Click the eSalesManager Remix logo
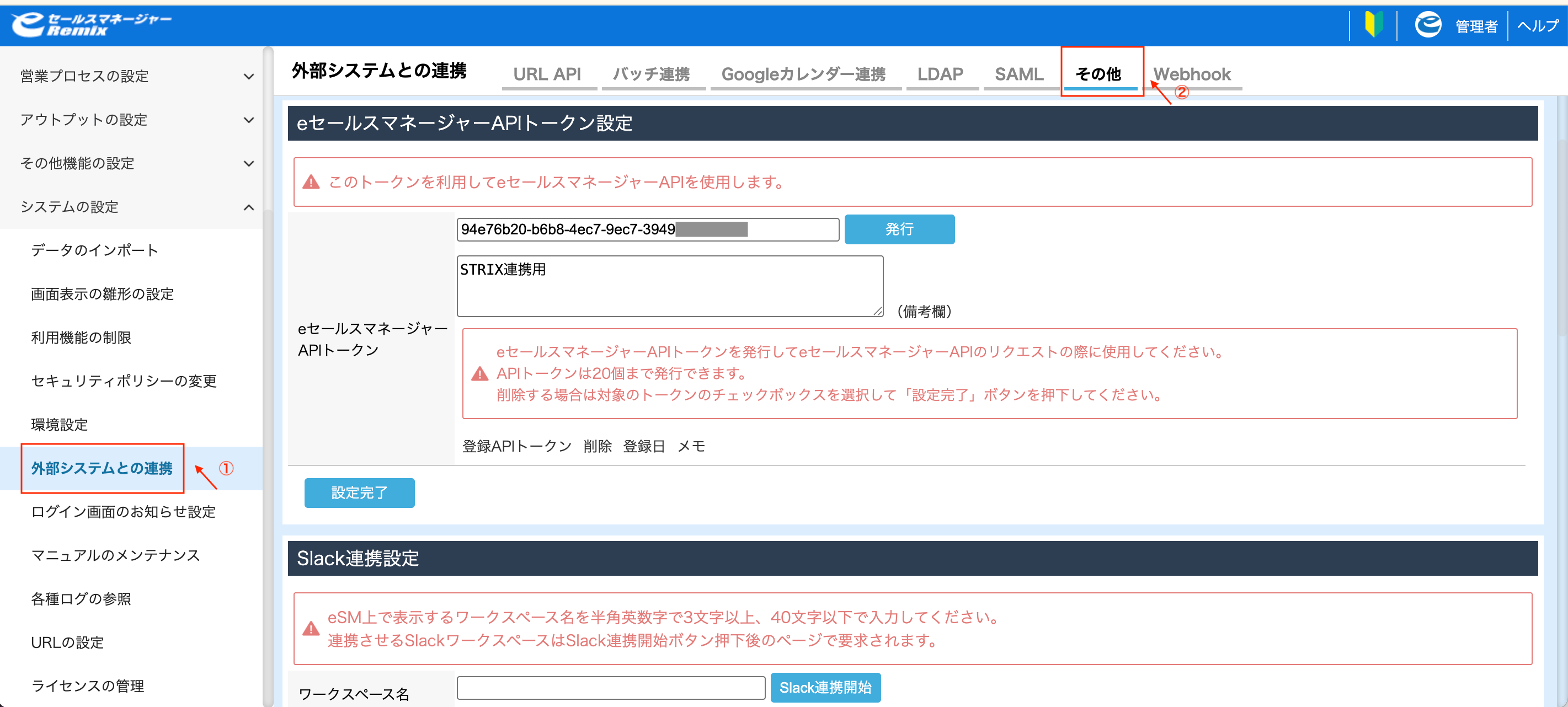Image resolution: width=1568 pixels, height=707 pixels. (91, 25)
